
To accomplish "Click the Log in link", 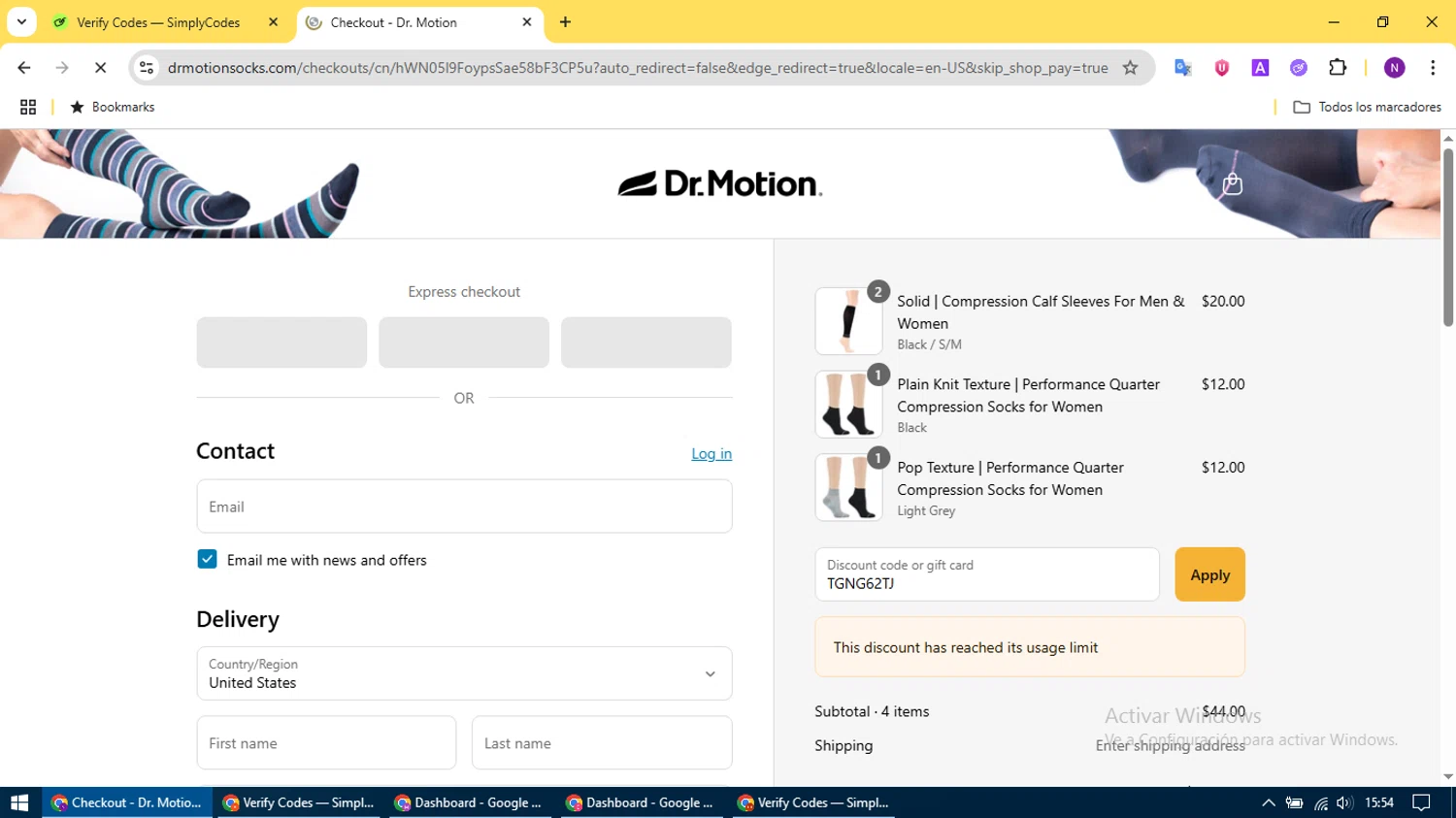I will [711, 453].
